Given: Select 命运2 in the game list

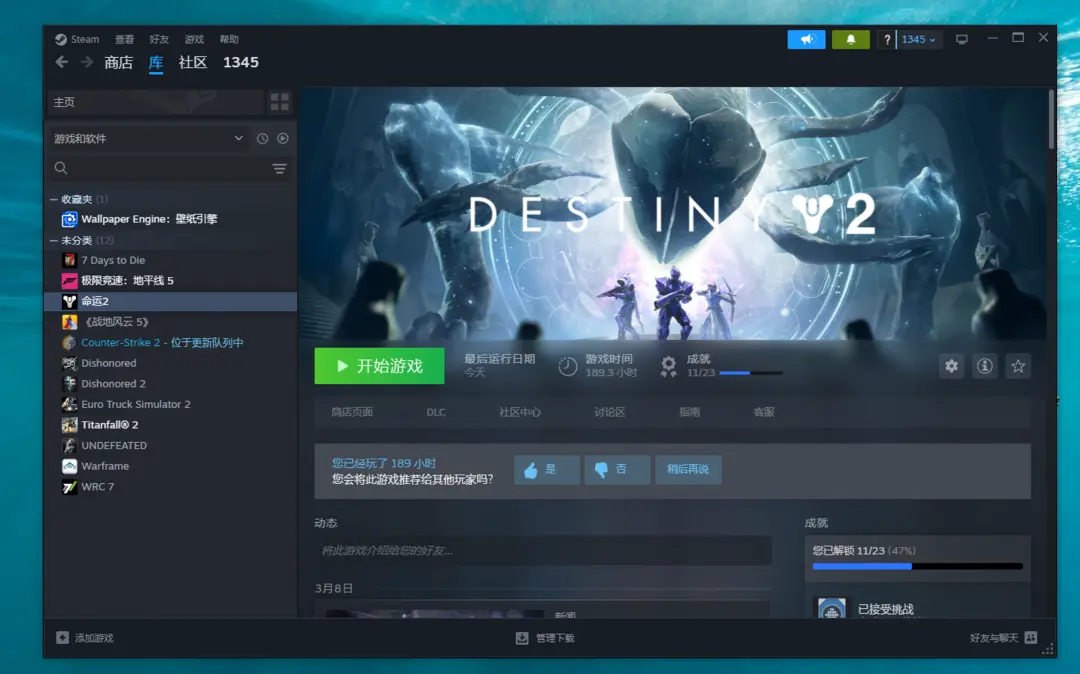Looking at the screenshot, I should pyautogui.click(x=170, y=301).
